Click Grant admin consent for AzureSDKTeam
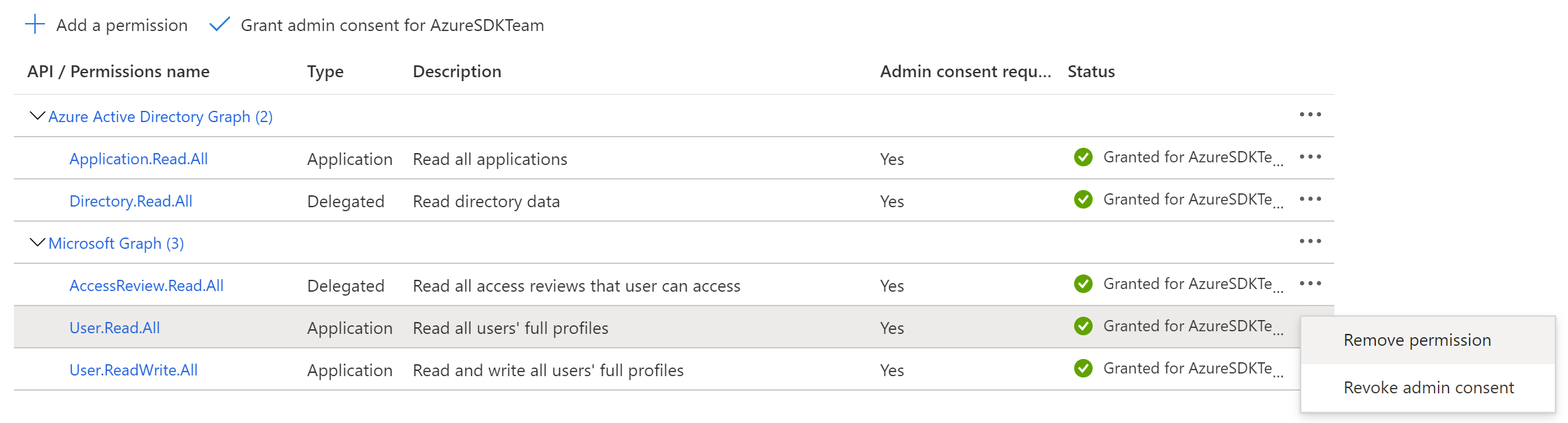Image resolution: width=1568 pixels, height=423 pixels. click(x=393, y=25)
